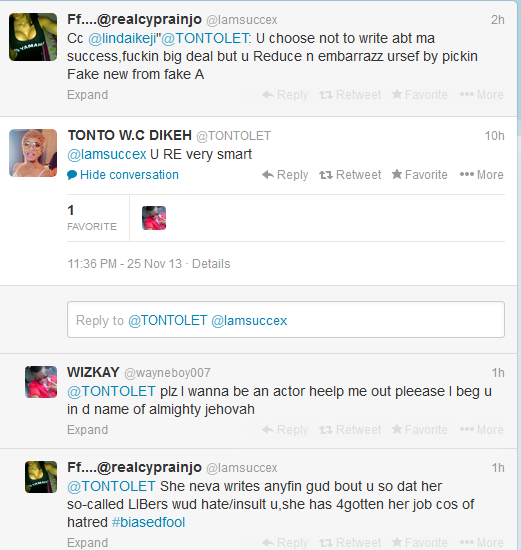
Task: Open More options on TONTOLET's tweet
Action: 482,175
